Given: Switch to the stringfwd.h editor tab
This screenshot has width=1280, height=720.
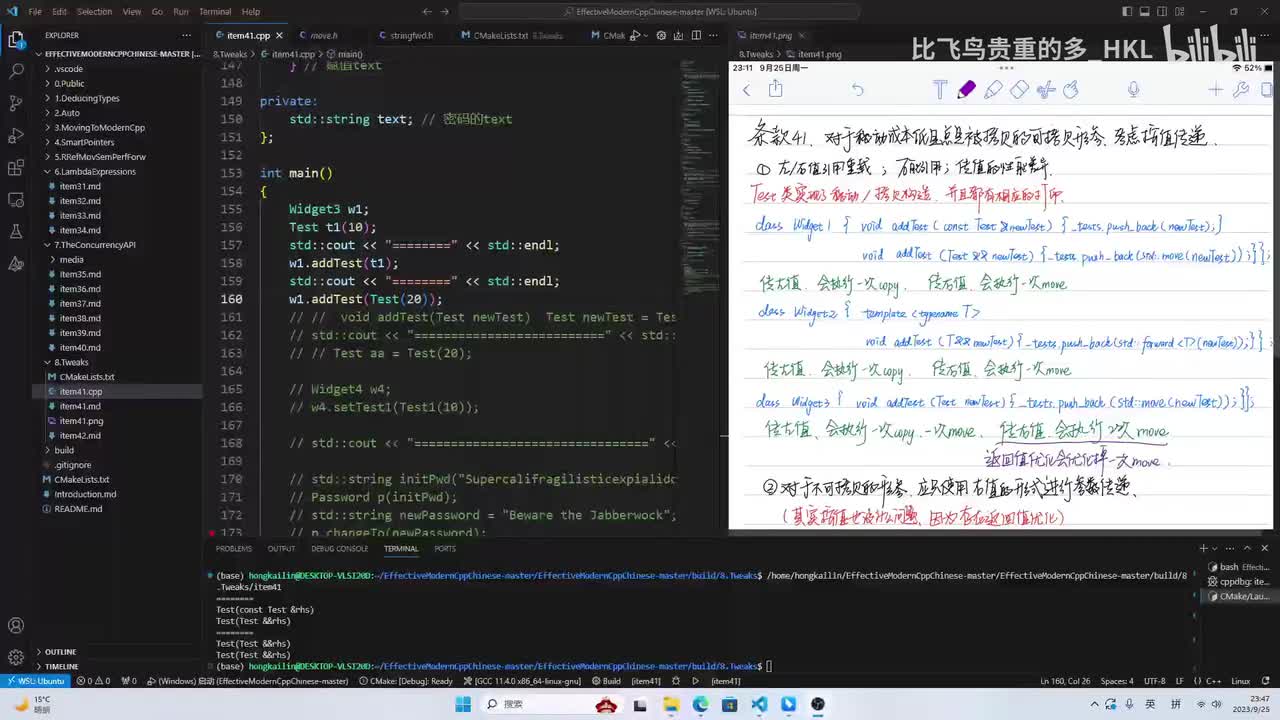Looking at the screenshot, I should click(x=411, y=35).
